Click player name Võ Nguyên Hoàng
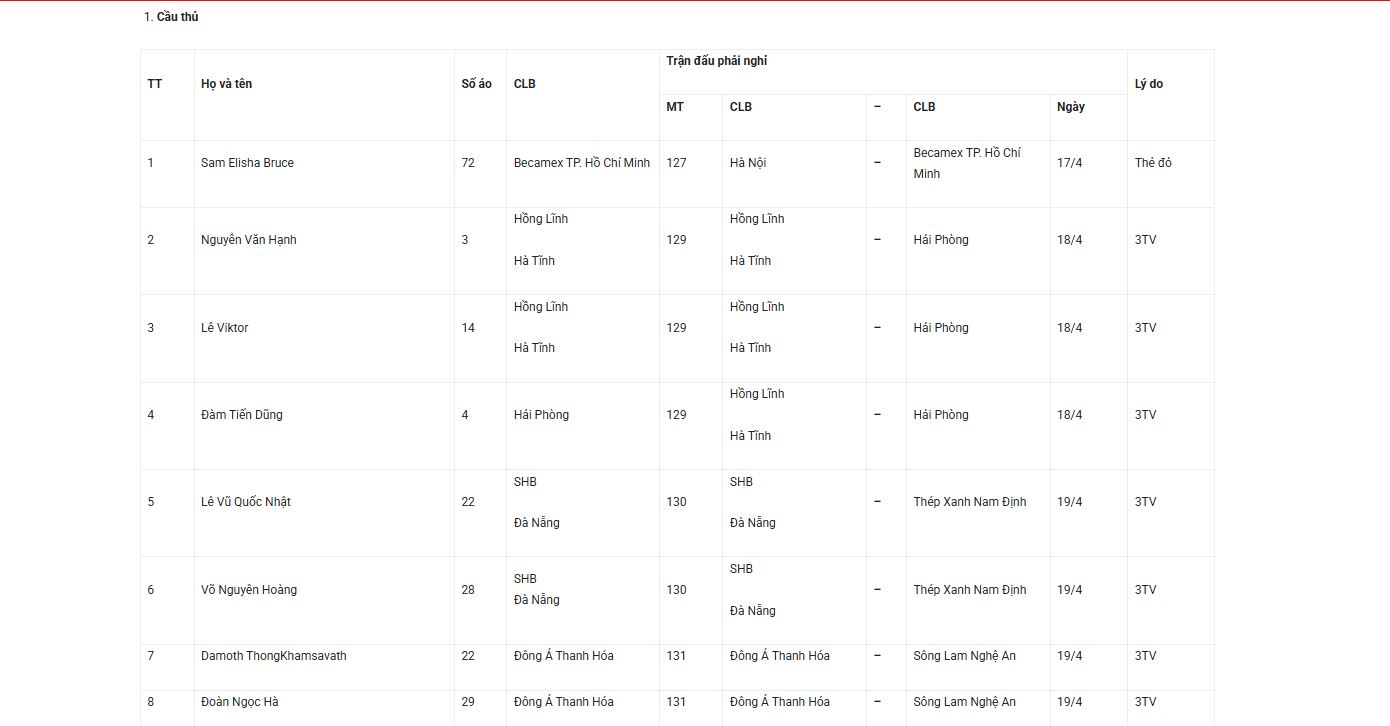Image resolution: width=1390 pixels, height=726 pixels. (248, 590)
